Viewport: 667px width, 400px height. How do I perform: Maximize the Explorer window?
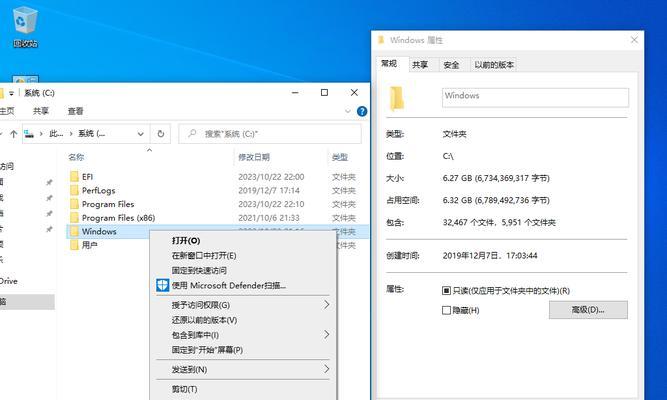(324, 92)
